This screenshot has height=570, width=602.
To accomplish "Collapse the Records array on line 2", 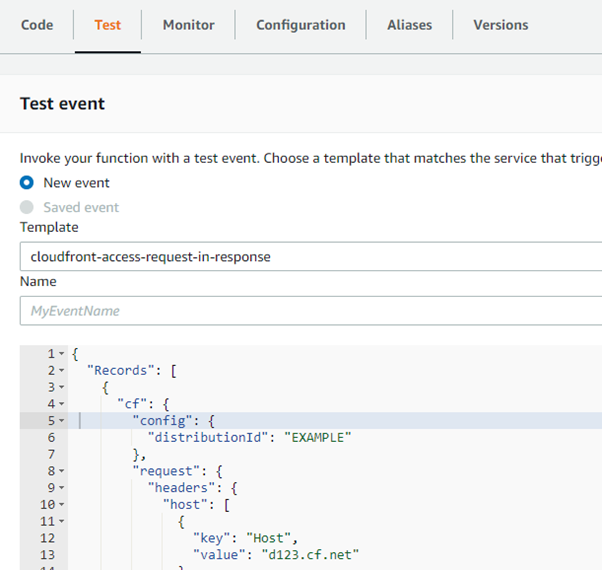I will coord(62,371).
